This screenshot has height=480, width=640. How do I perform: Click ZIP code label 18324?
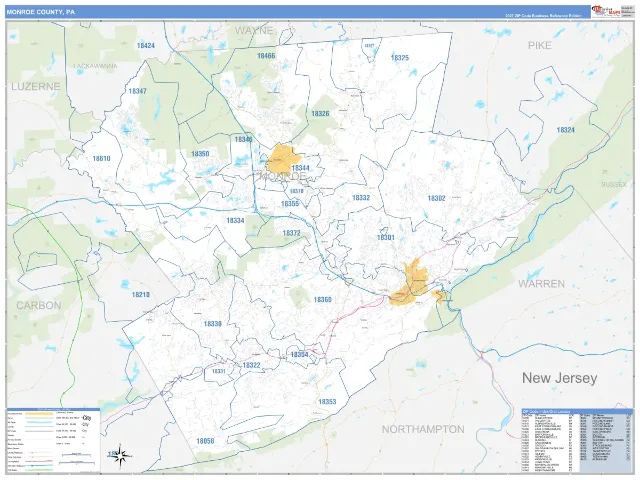coord(566,130)
